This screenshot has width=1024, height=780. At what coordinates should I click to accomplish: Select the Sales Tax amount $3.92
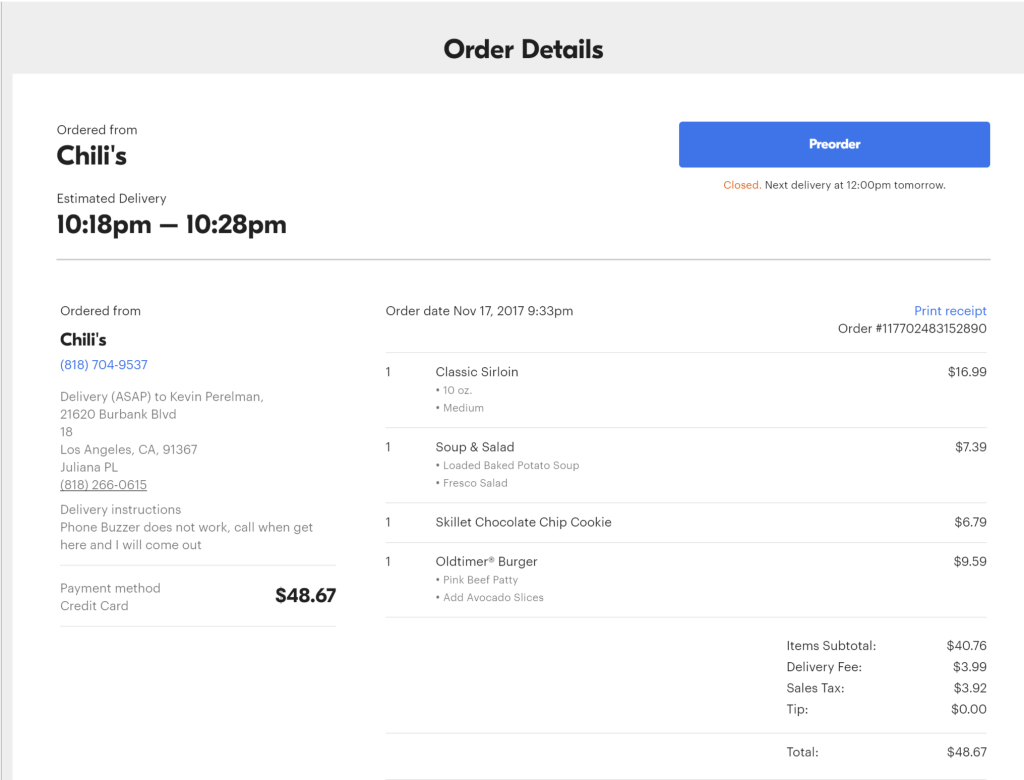[x=970, y=688]
